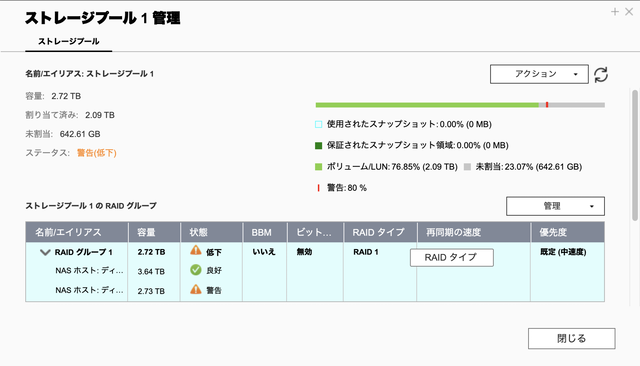Click the red 警告 threshold marker in legend

318,188
